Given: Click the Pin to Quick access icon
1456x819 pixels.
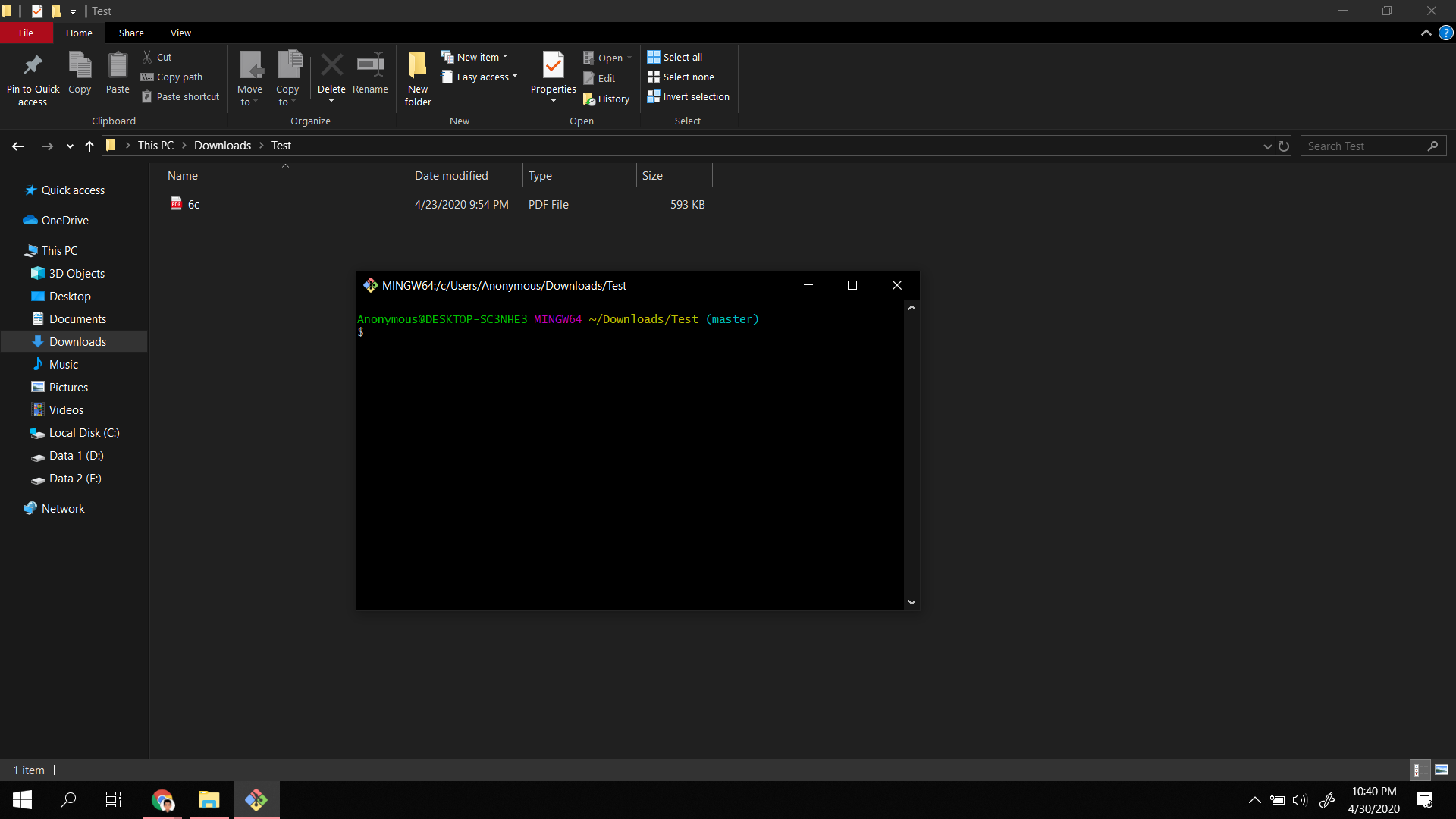Looking at the screenshot, I should tap(33, 66).
